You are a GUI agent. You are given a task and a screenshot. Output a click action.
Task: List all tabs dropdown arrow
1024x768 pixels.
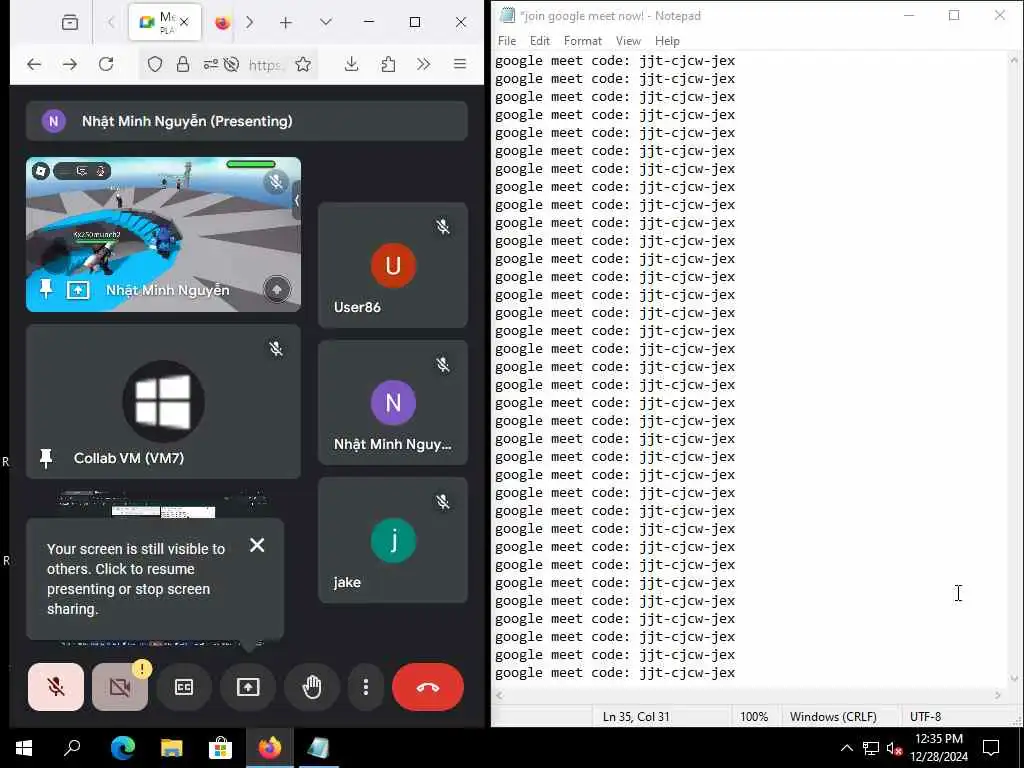[326, 22]
